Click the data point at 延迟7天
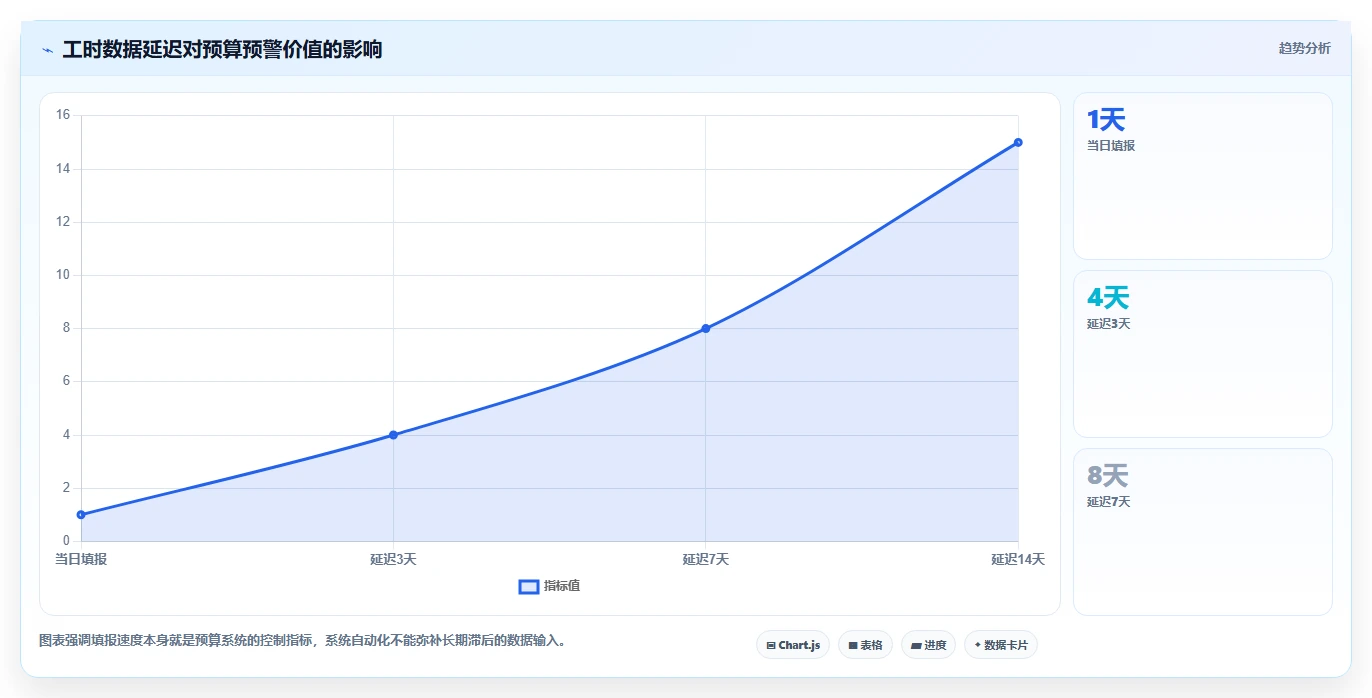Viewport: 1372px width, 698px height. [x=706, y=328]
